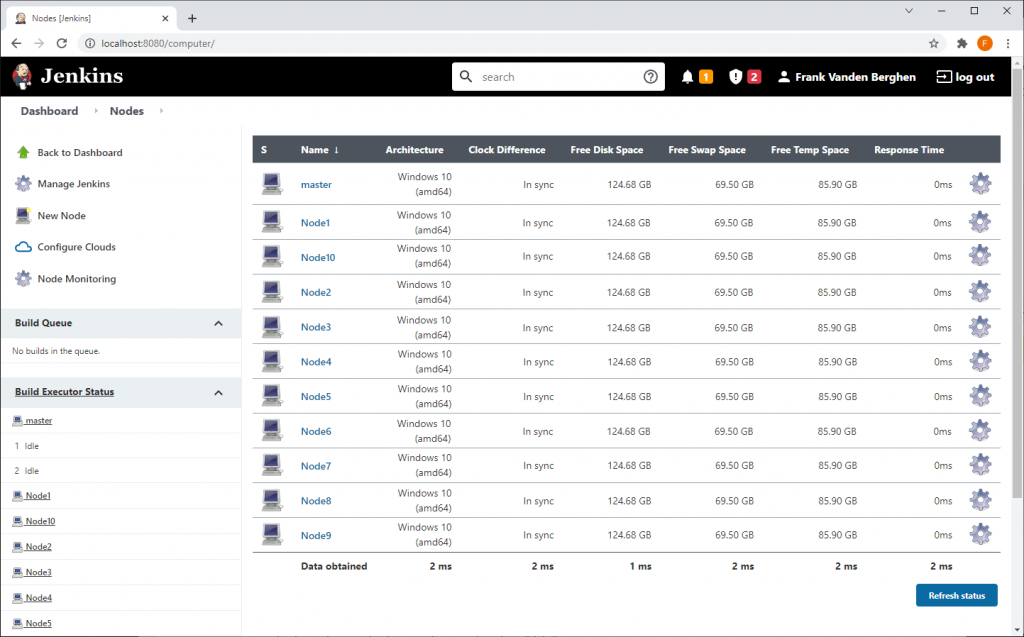Screen dimensions: 1024x637
Task: Focus the Jenkins search field
Action: pyautogui.click(x=558, y=76)
